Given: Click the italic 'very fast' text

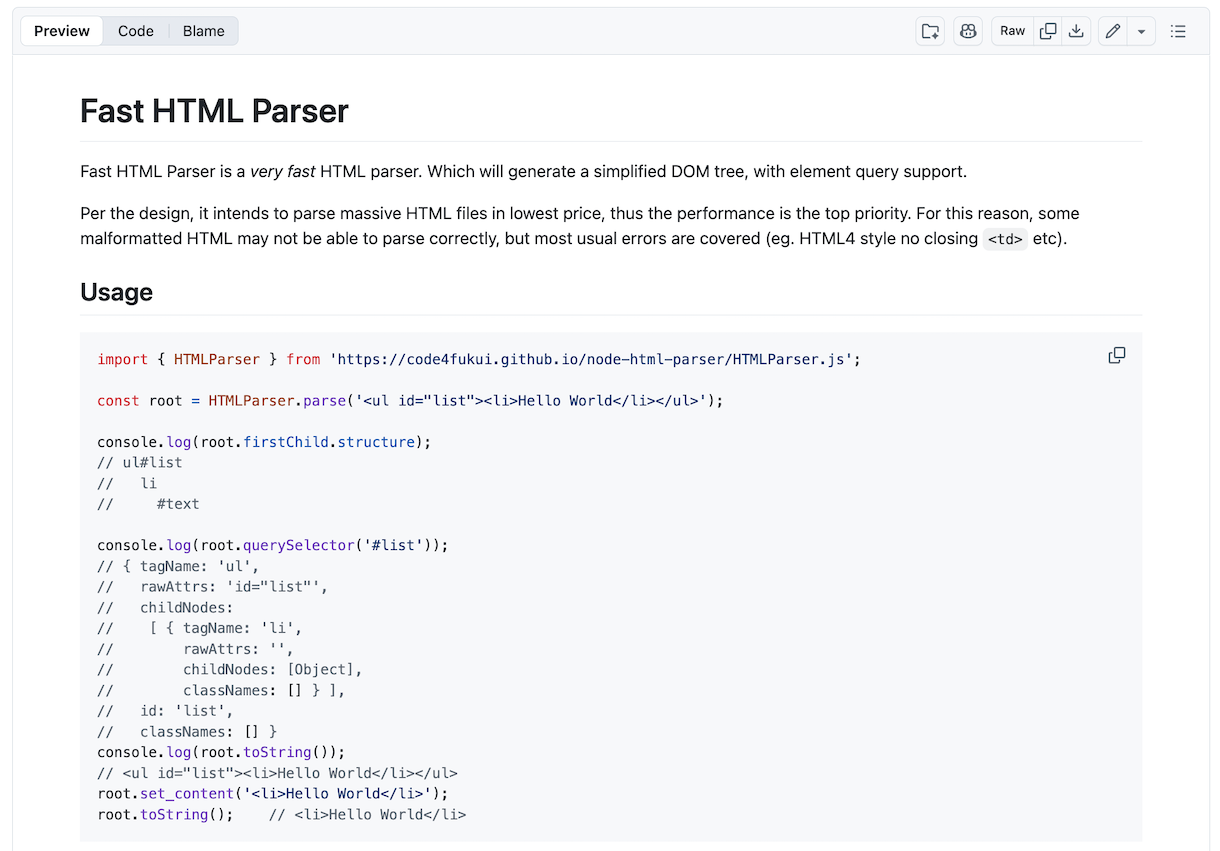Looking at the screenshot, I should (x=283, y=171).
